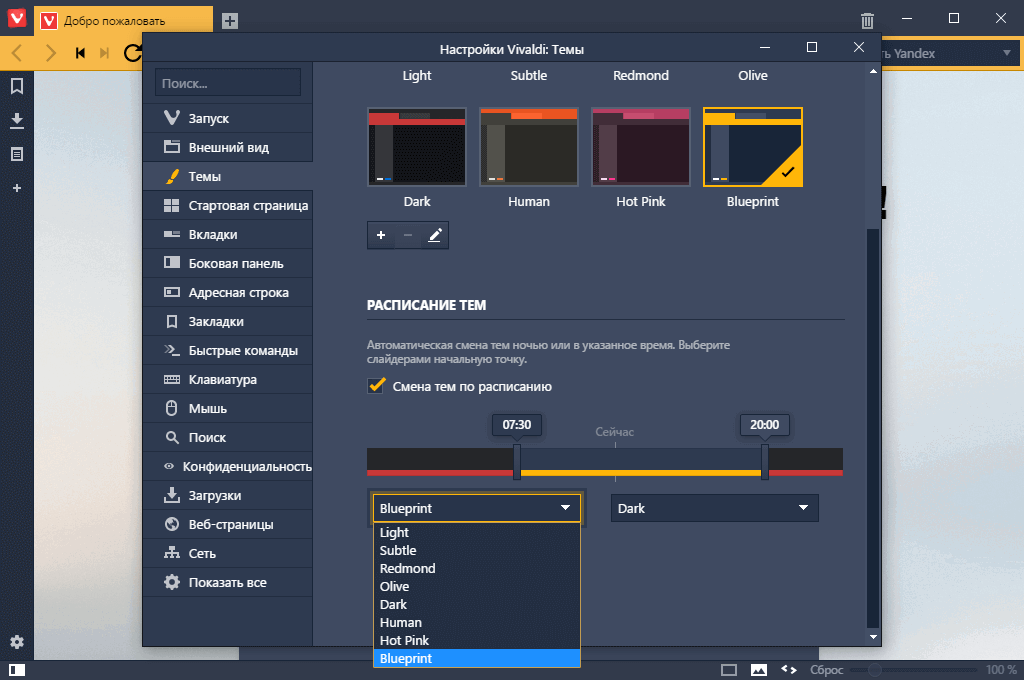Open the Мышь settings section
Image resolution: width=1024 pixels, height=680 pixels.
coord(228,408)
